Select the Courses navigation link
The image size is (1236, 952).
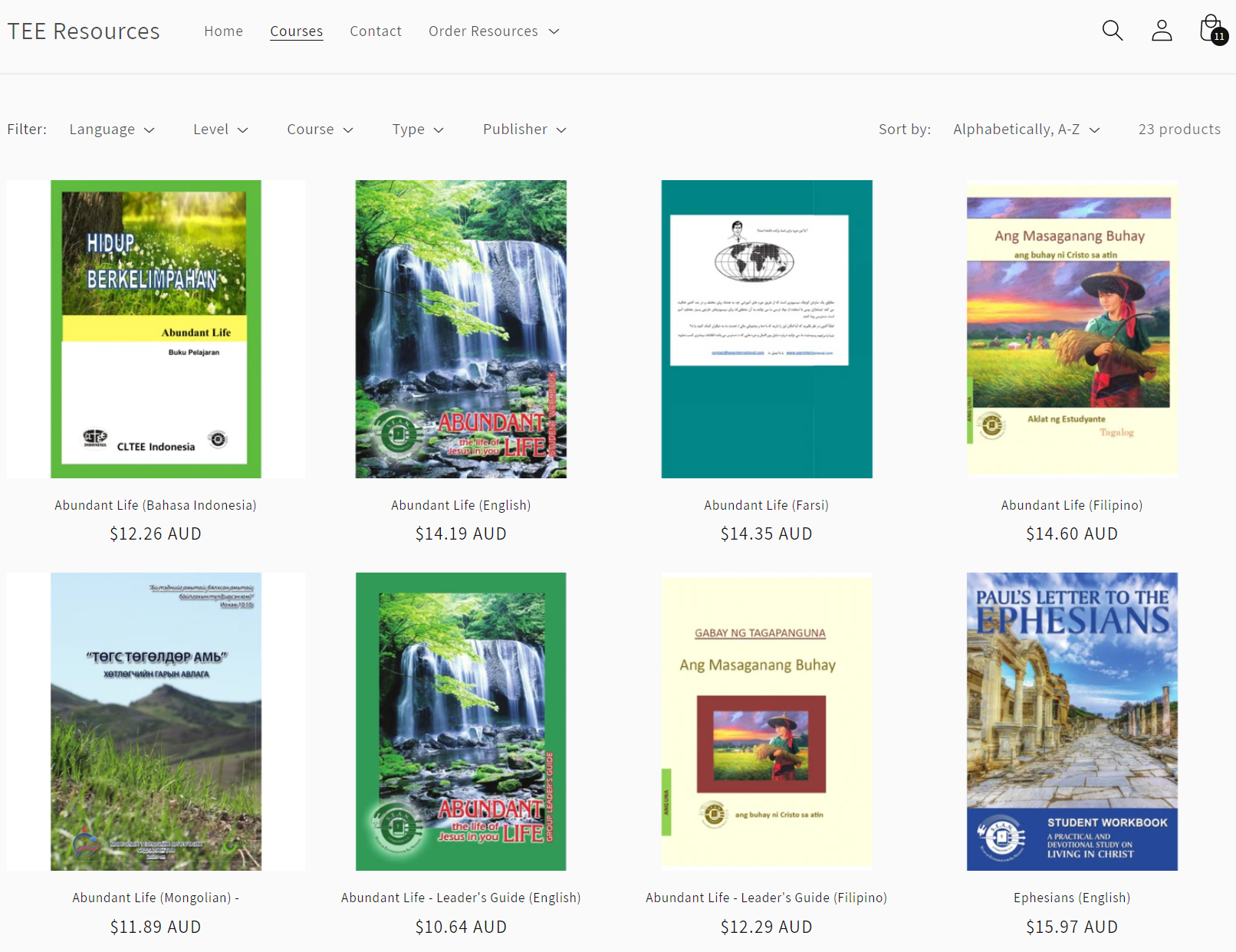click(296, 31)
